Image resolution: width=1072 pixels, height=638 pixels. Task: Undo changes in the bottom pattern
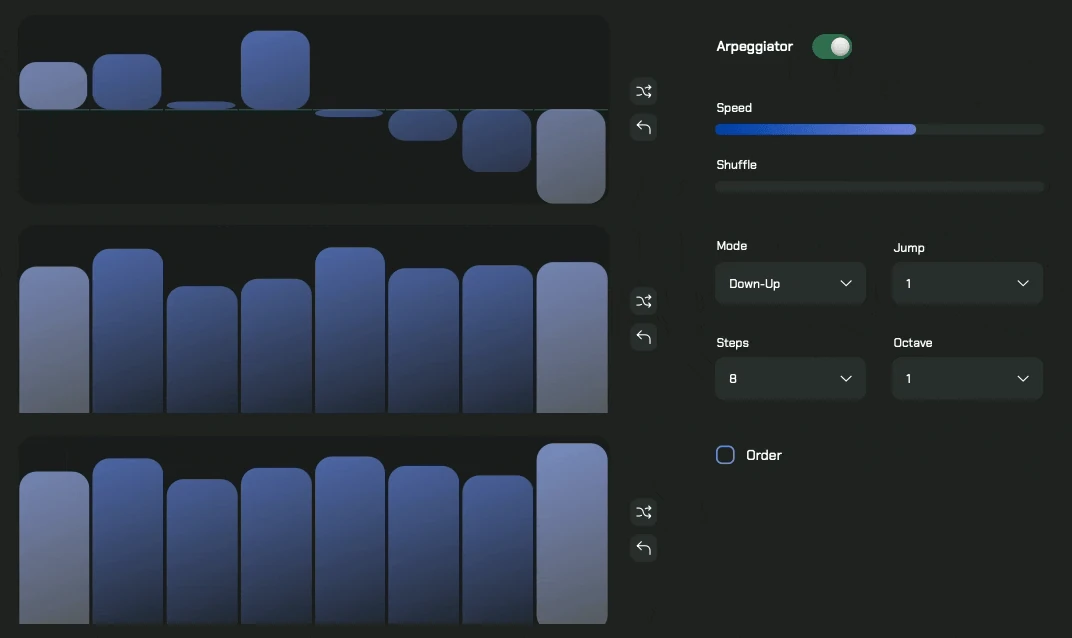(643, 548)
